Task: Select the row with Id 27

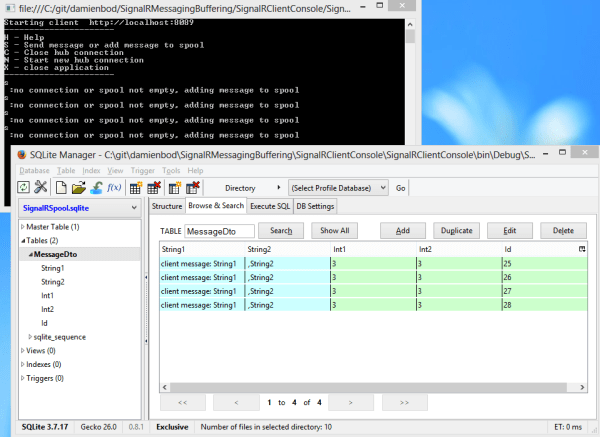Action: [373, 291]
